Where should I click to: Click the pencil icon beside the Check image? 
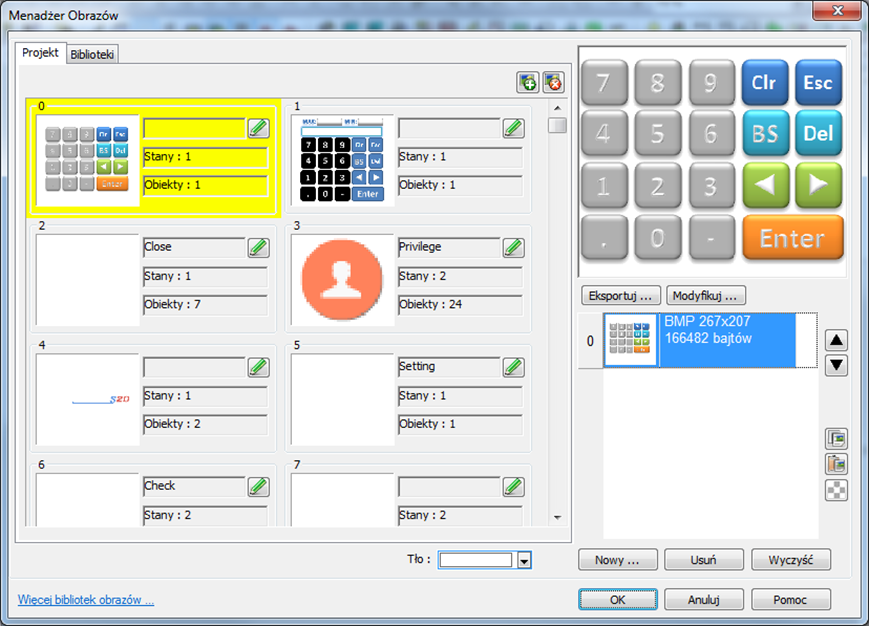click(x=258, y=486)
